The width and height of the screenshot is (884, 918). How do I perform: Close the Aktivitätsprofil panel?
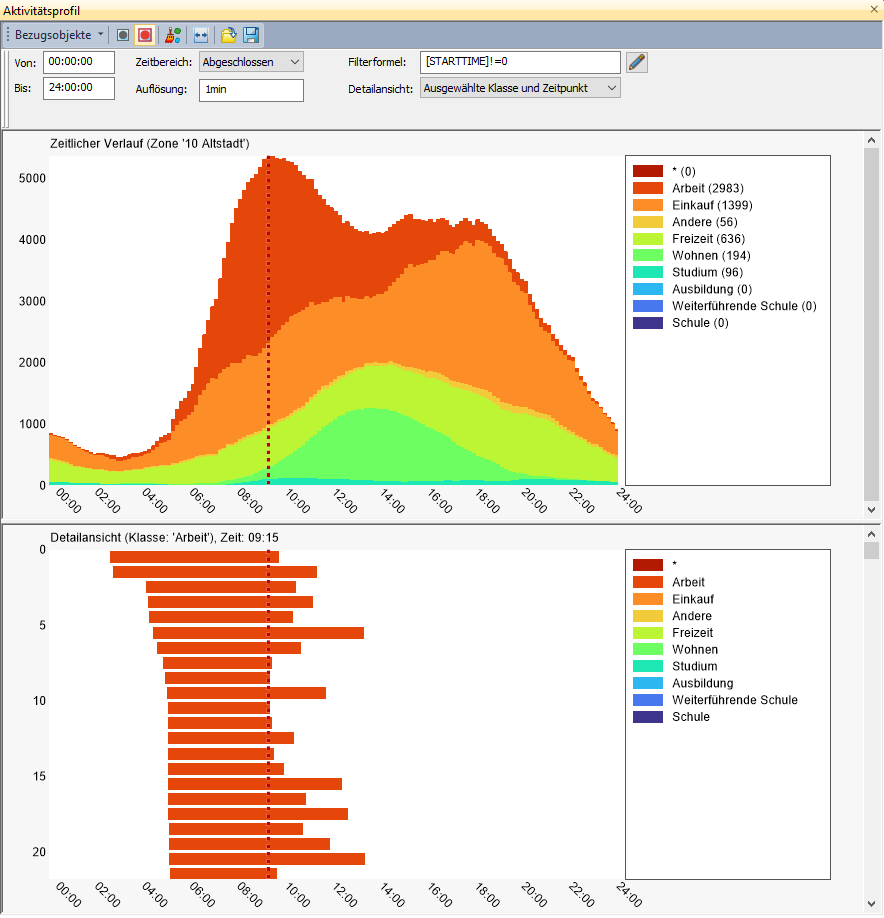(875, 10)
